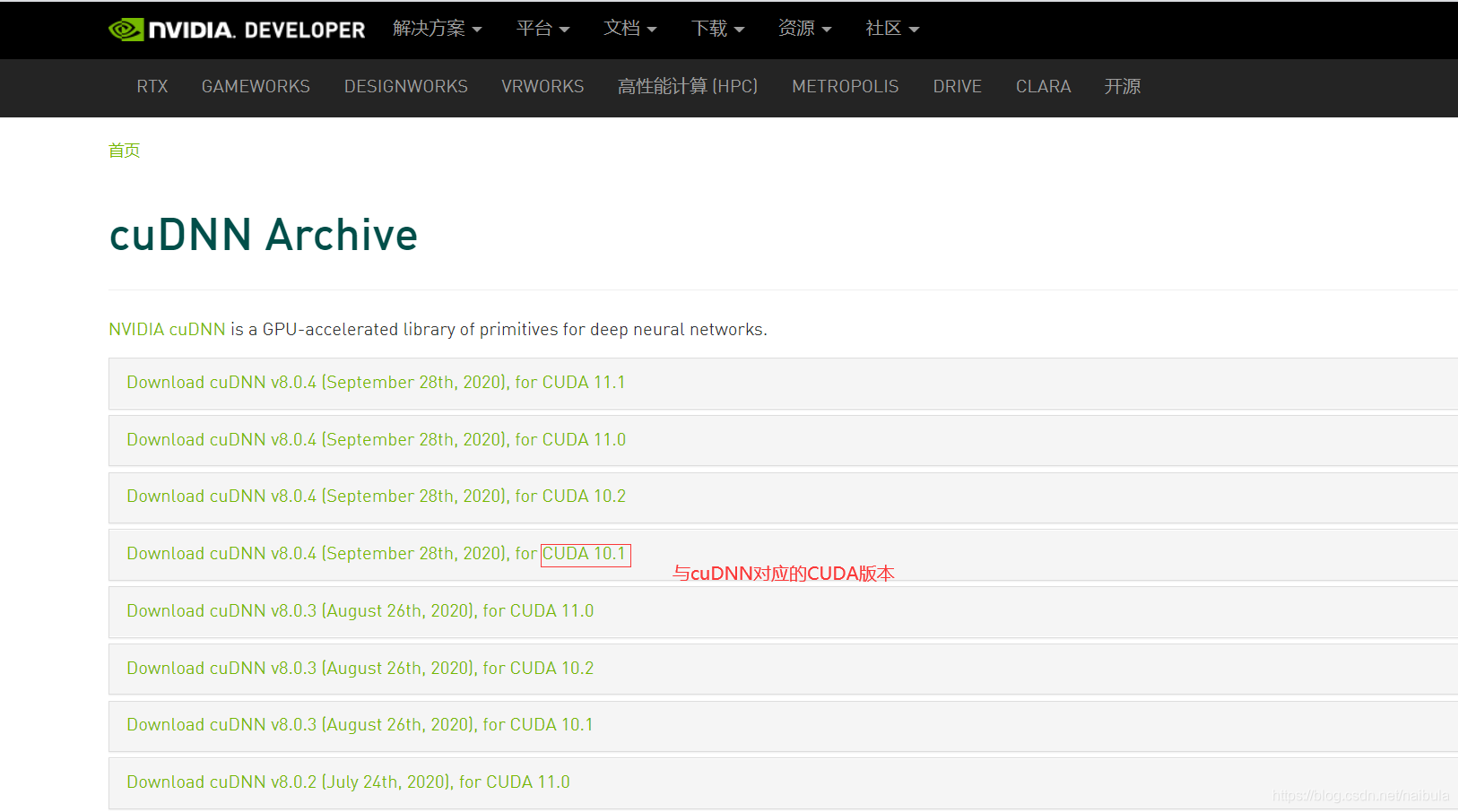
Task: Click the NVIDIA Developer logo
Action: (x=237, y=30)
